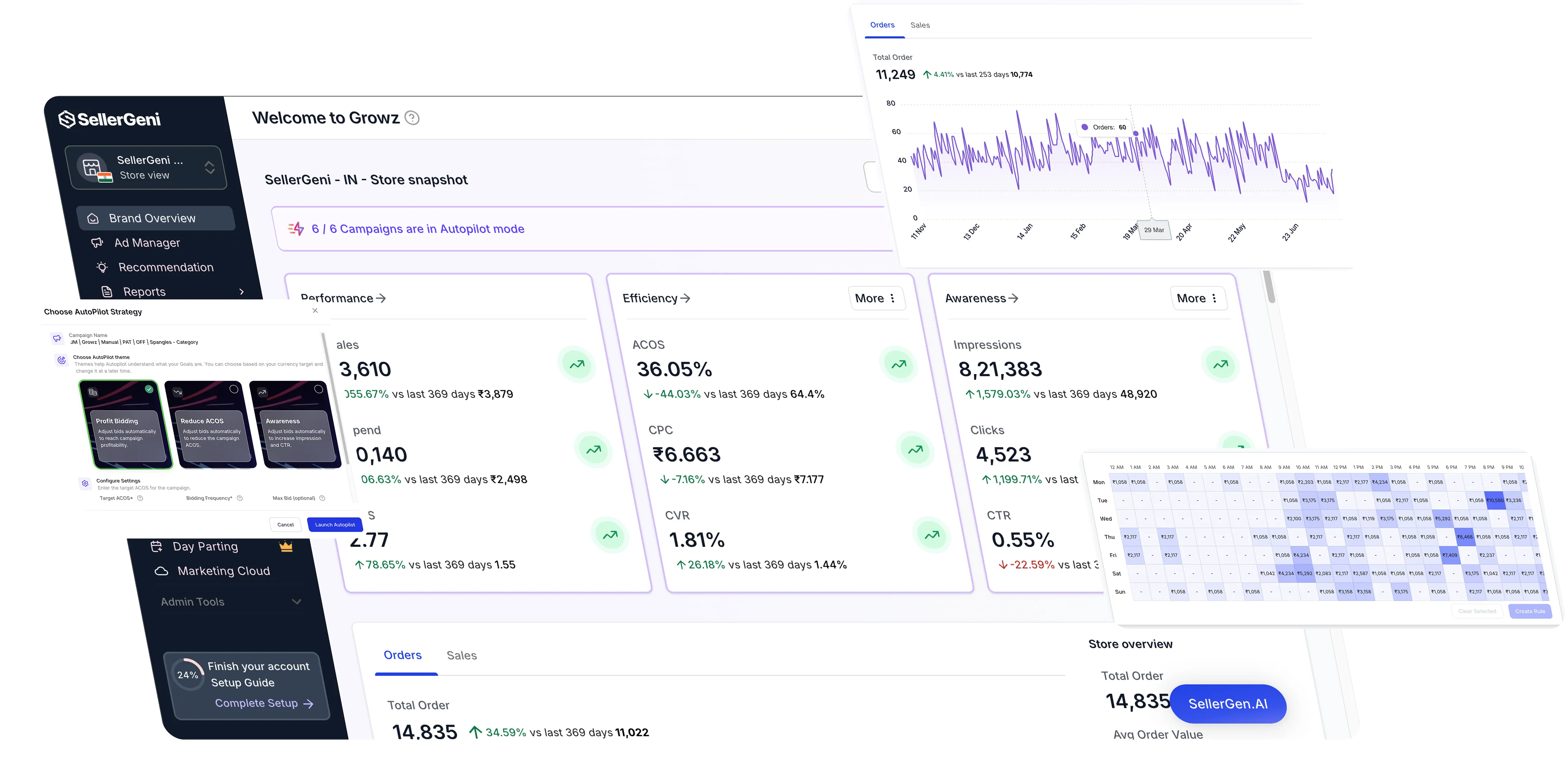This screenshot has width=1568, height=783.
Task: Click the Choose AutoPilot theme target icon
Action: point(61,360)
